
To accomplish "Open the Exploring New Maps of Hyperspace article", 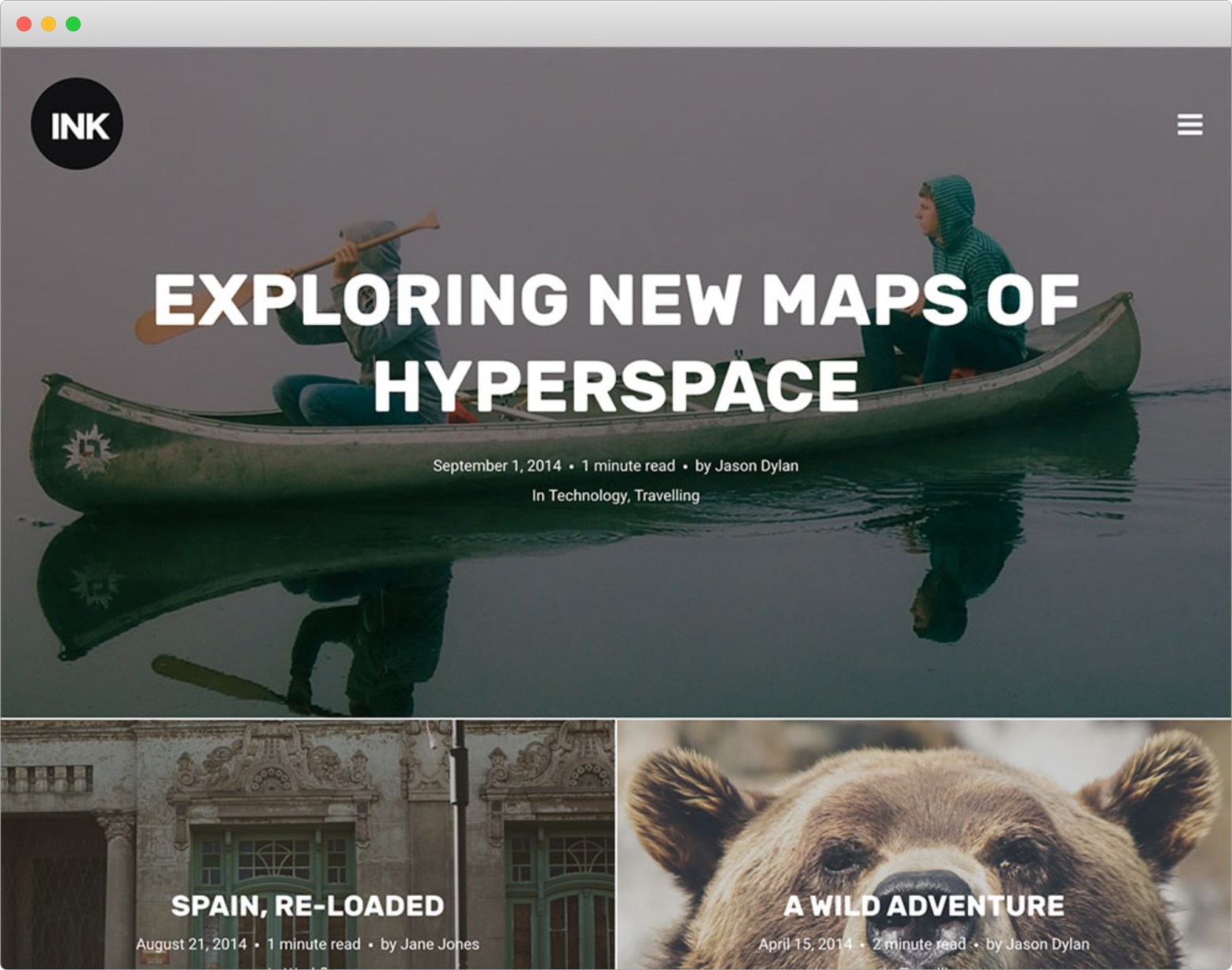I will point(615,342).
